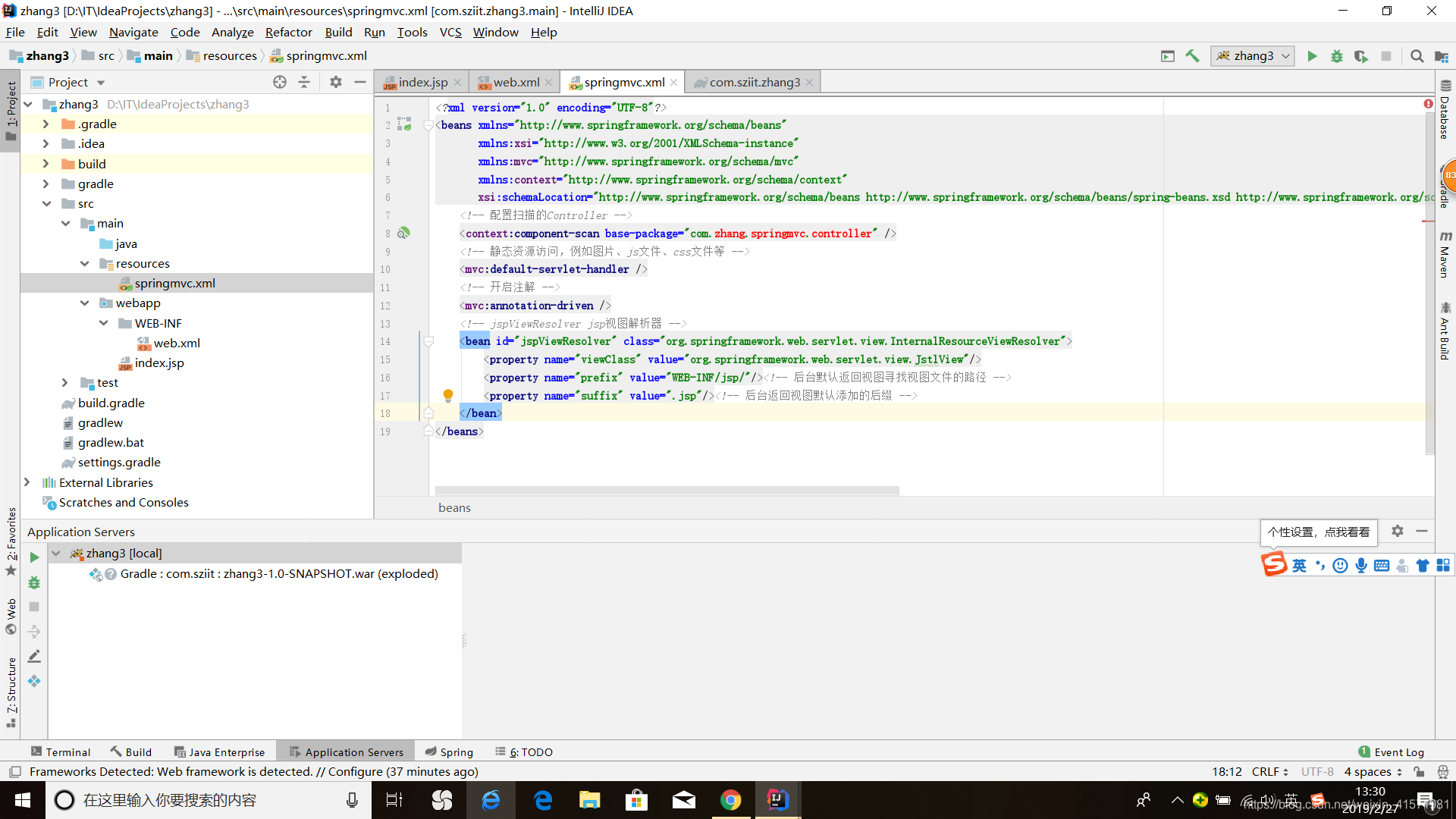Screen dimensions: 1456x819
Task: Toggle tool window bars in bottom-left corner
Action: pos(14,772)
